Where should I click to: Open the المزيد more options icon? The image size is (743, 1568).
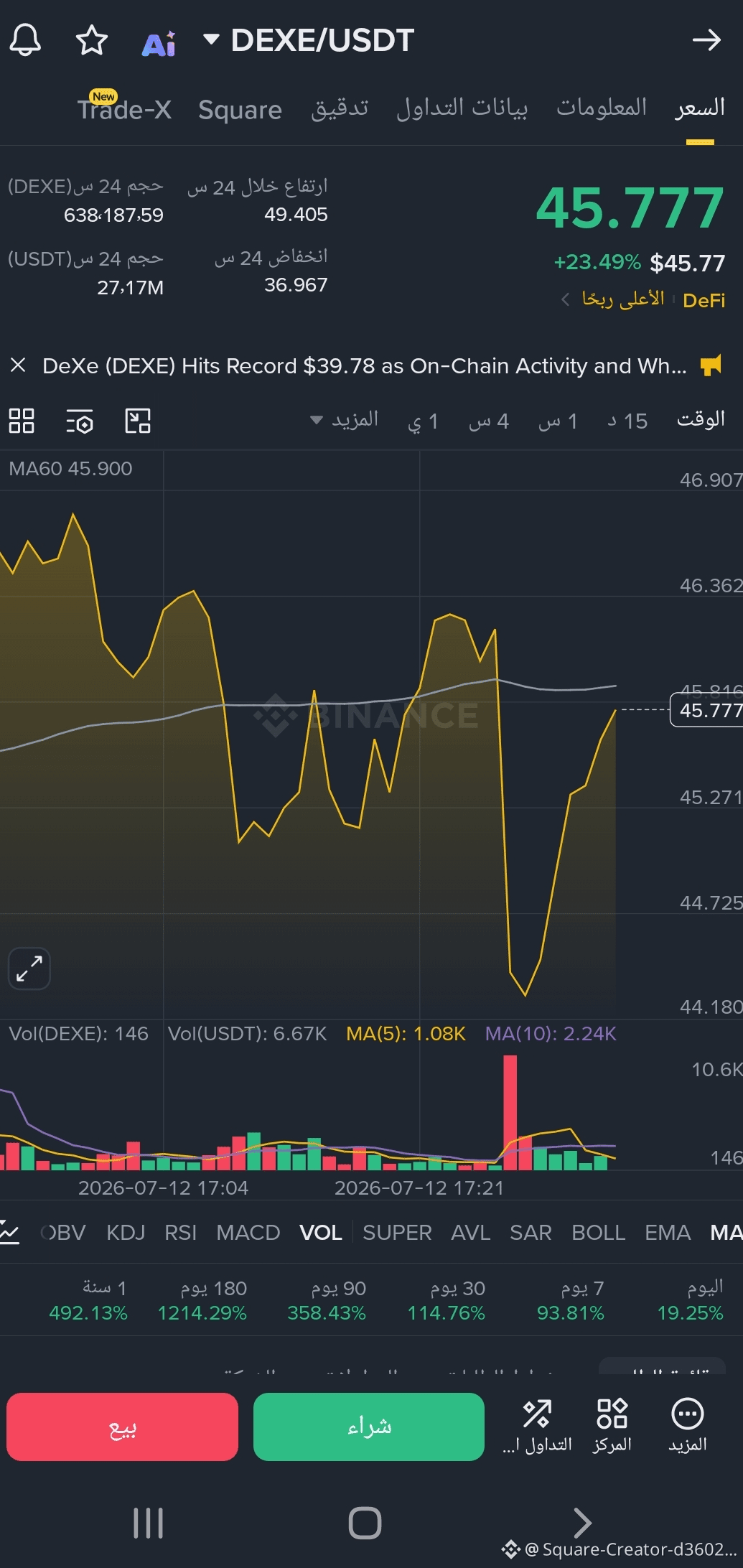coord(688,1427)
